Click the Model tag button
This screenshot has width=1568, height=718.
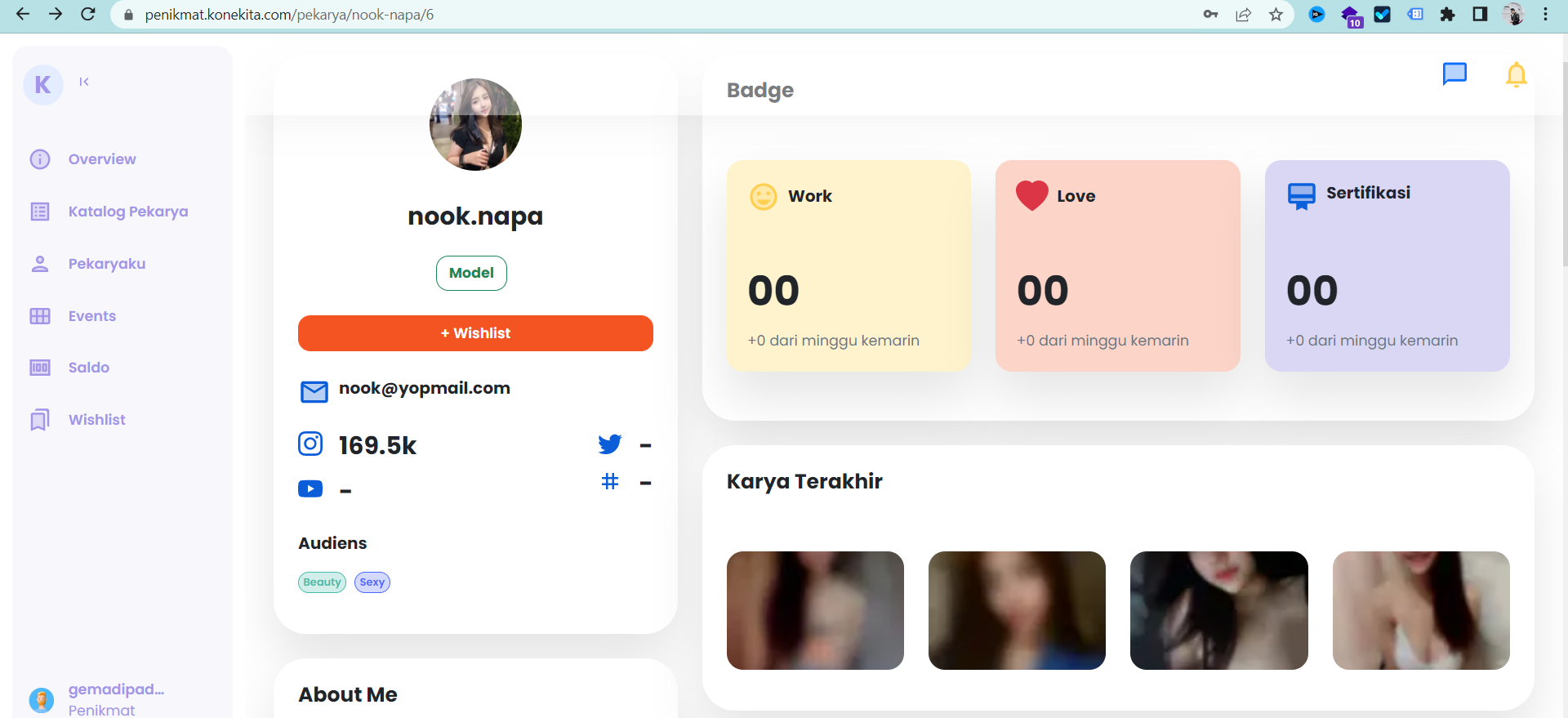471,273
